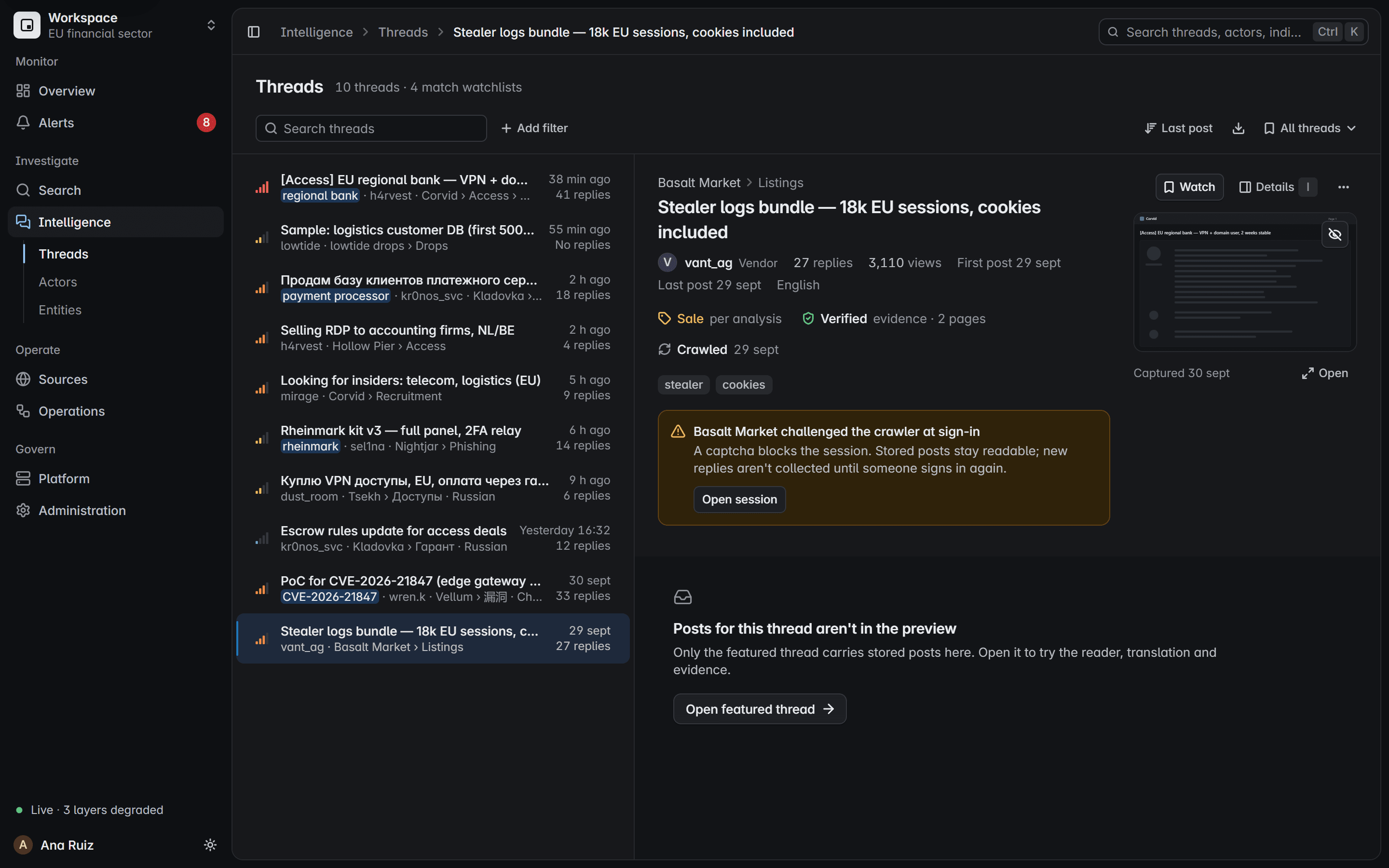The image size is (1389, 868).
Task: Open the Actors sub-item
Action: [57, 282]
